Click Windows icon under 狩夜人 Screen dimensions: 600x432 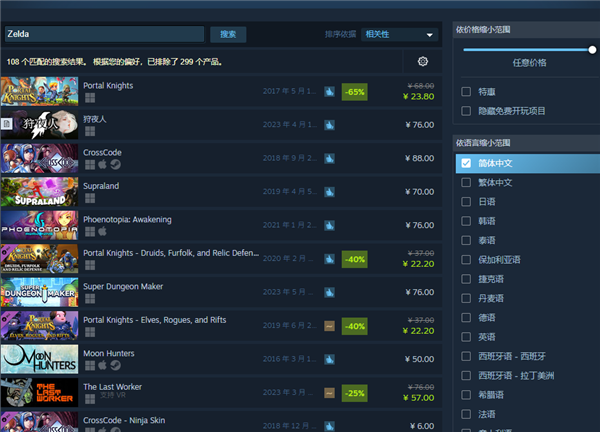pyautogui.click(x=90, y=131)
